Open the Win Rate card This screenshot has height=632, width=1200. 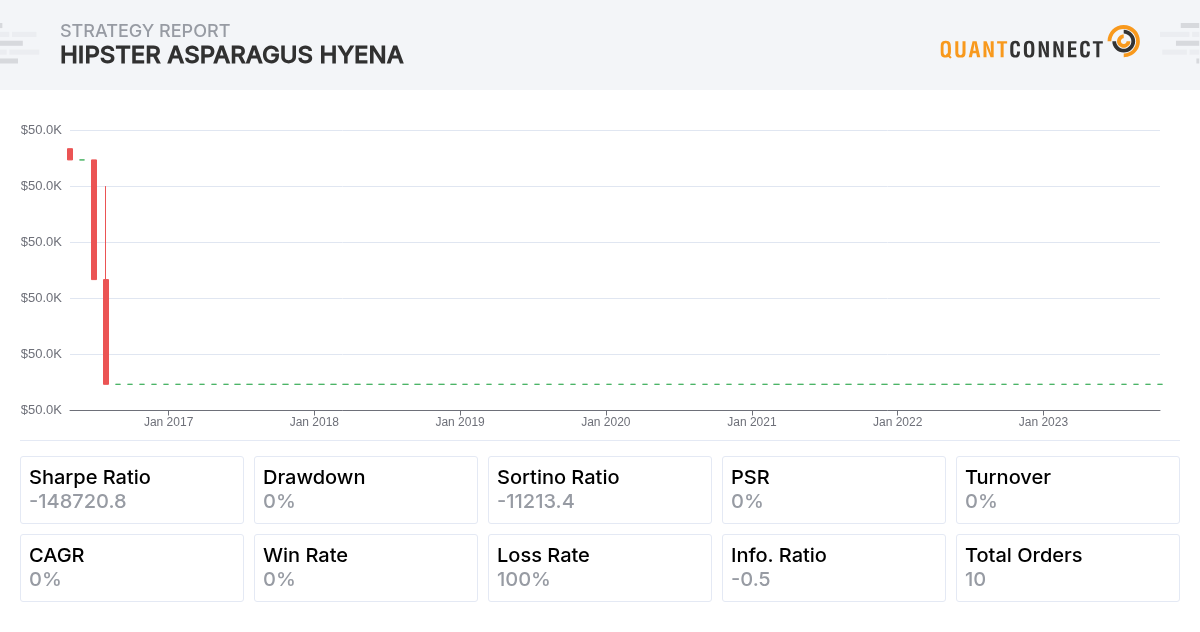click(366, 568)
